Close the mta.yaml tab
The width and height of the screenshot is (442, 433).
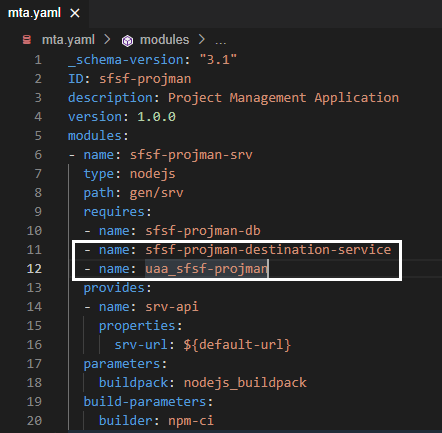tap(75, 13)
